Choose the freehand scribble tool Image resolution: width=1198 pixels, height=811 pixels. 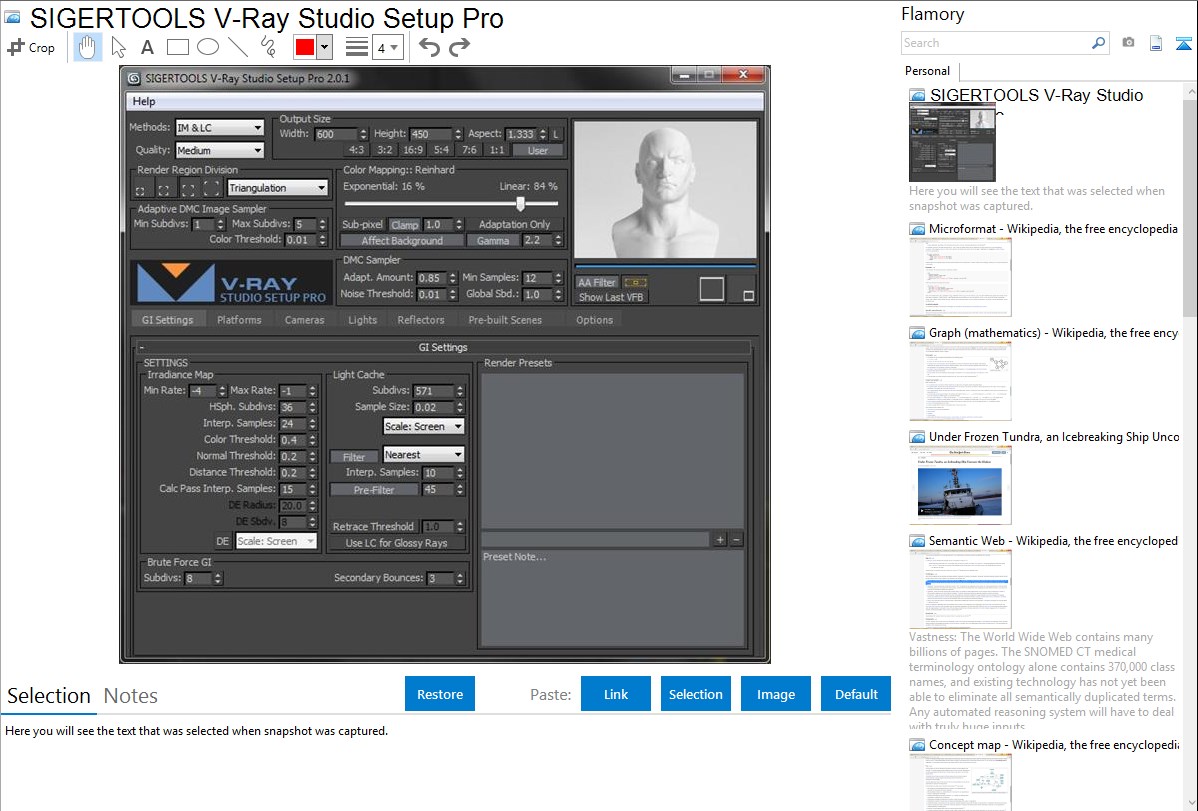click(x=268, y=47)
